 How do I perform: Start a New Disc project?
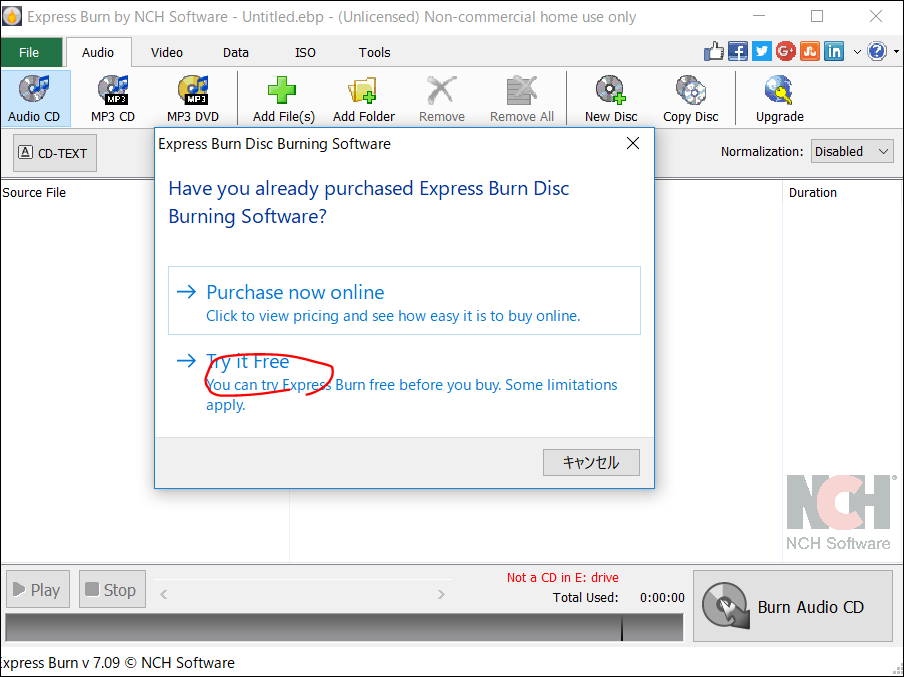click(x=611, y=99)
